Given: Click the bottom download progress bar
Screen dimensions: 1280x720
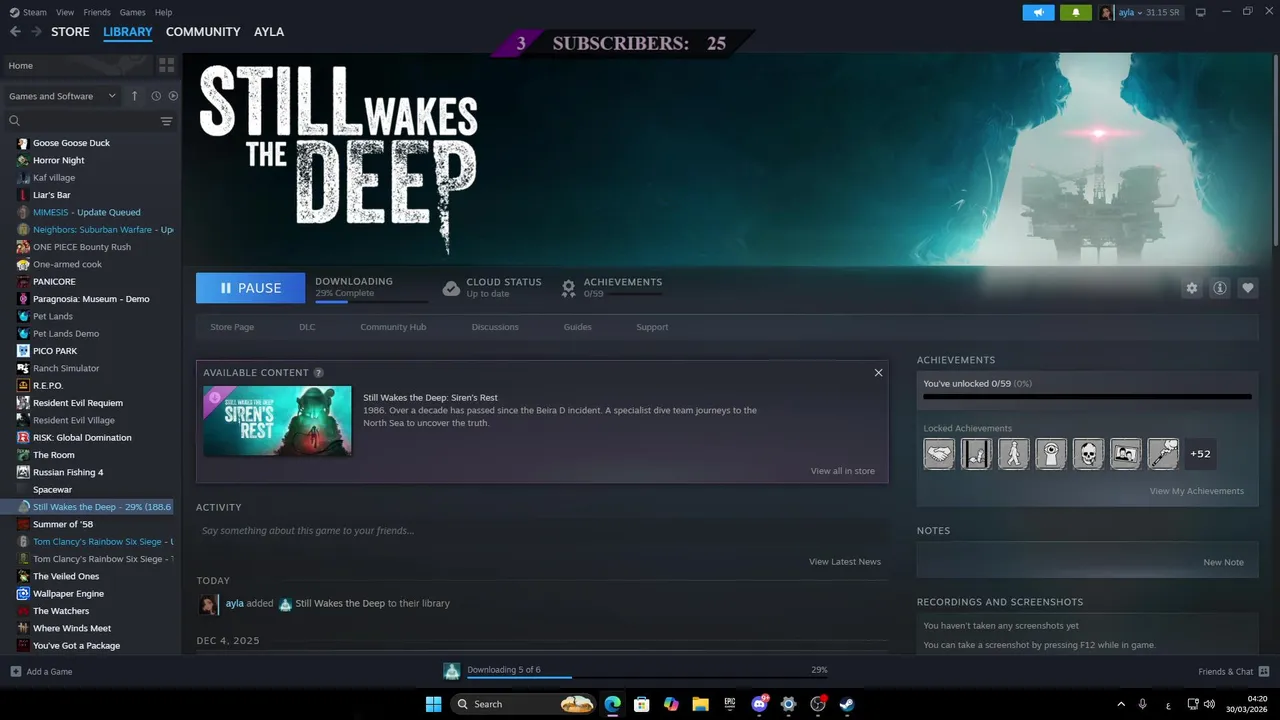Looking at the screenshot, I should tap(647, 678).
